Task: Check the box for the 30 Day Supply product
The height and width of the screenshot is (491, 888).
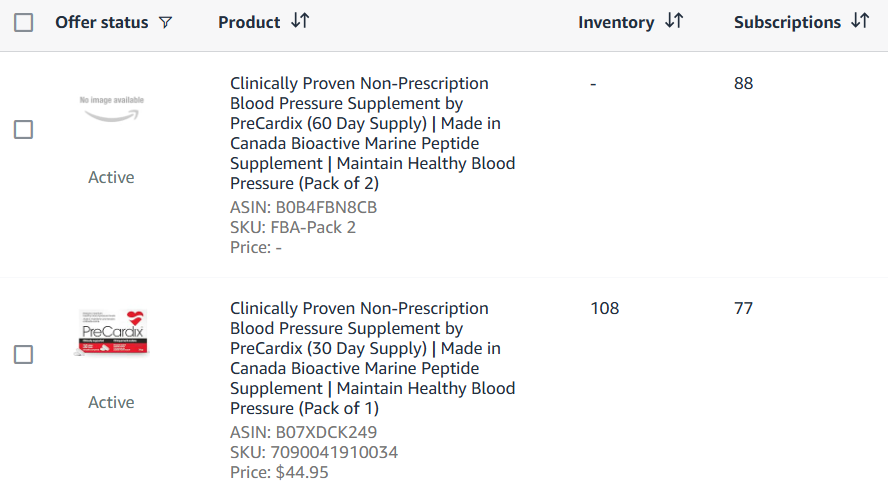Action: coord(23,355)
